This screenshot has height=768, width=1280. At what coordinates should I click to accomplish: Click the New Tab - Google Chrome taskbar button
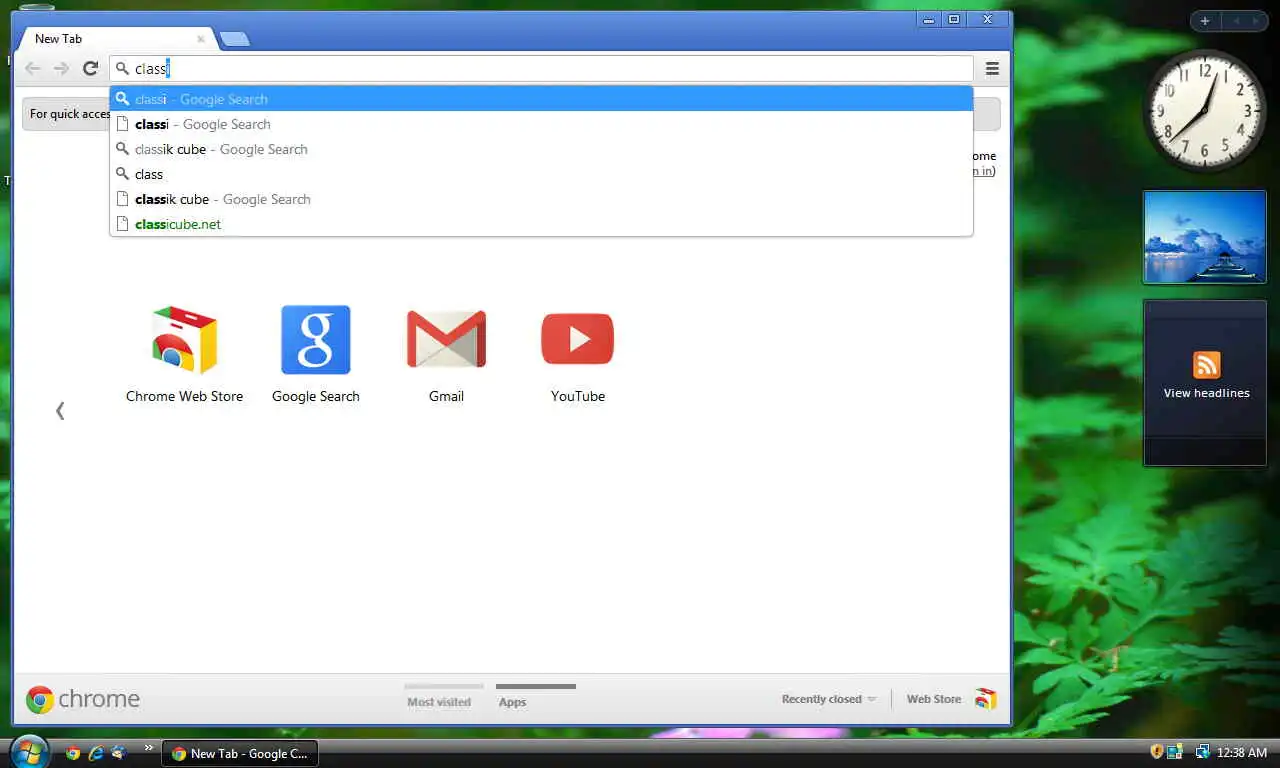click(240, 753)
